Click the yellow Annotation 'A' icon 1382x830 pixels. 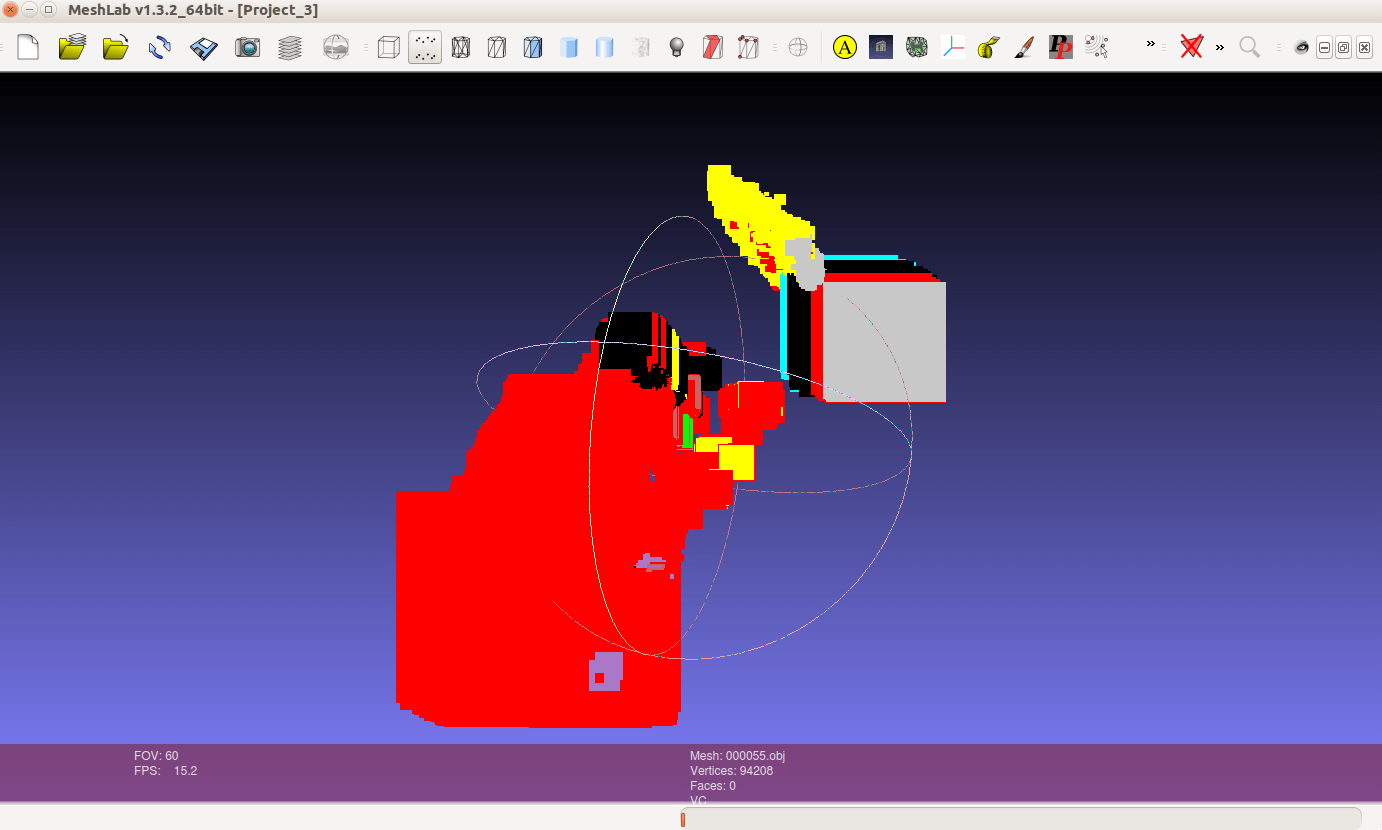pyautogui.click(x=845, y=47)
